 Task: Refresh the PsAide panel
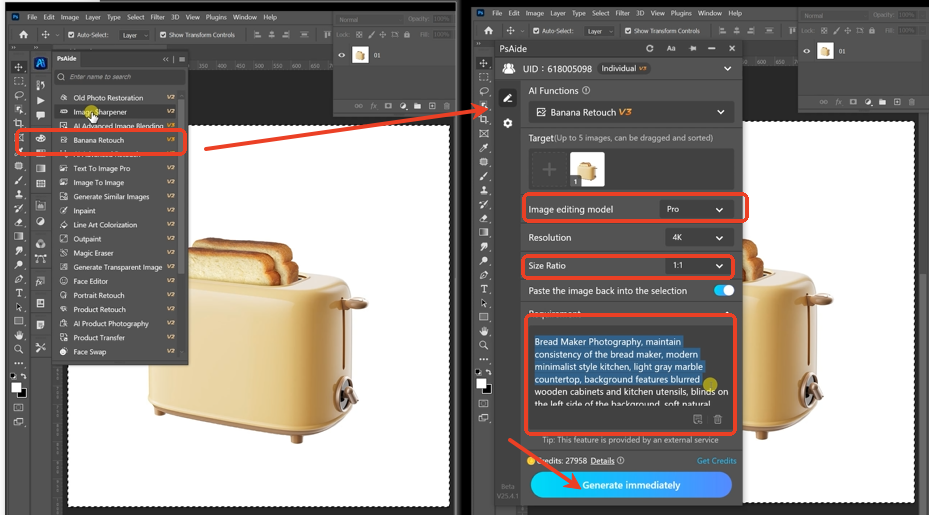(x=649, y=49)
